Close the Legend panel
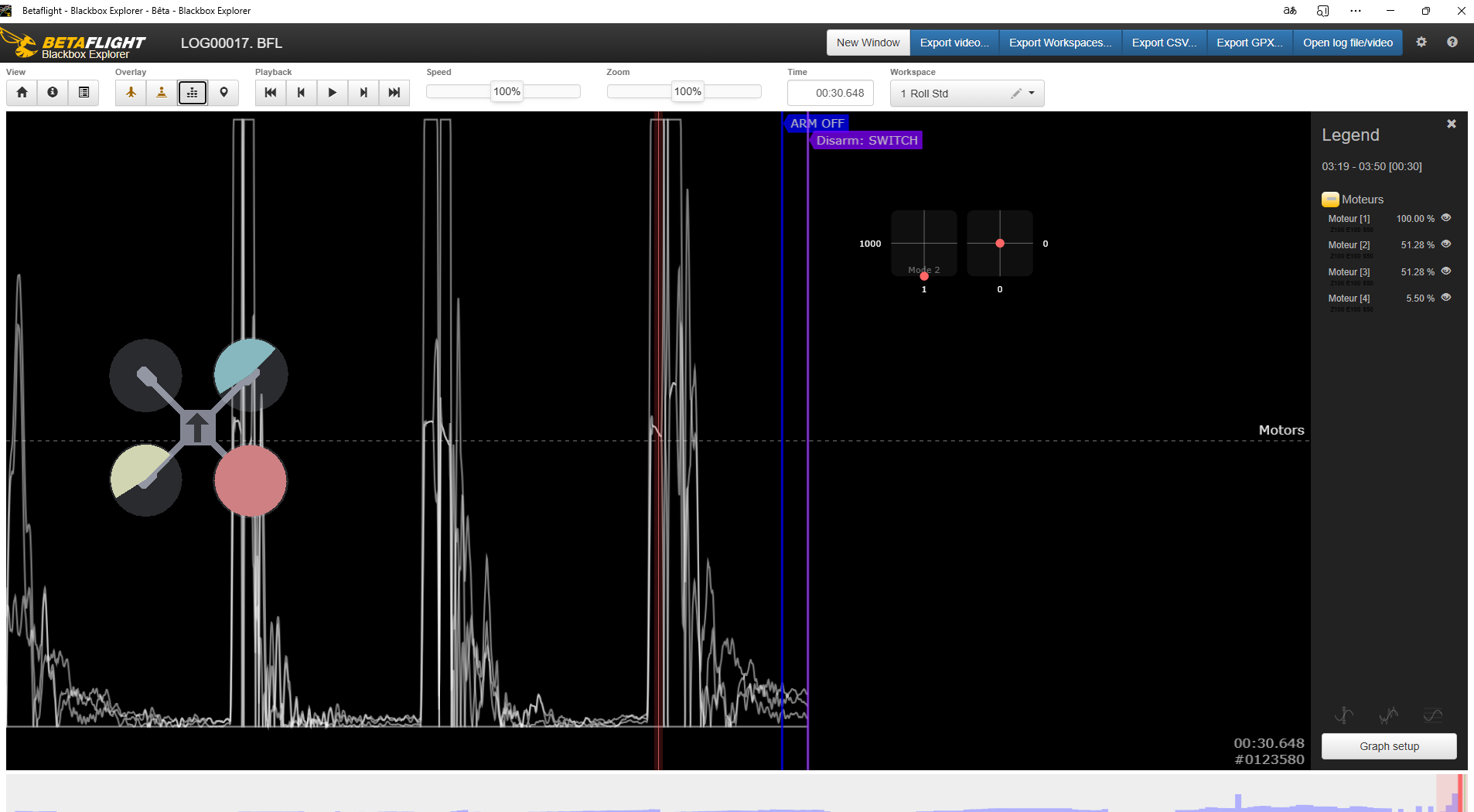 (1451, 124)
